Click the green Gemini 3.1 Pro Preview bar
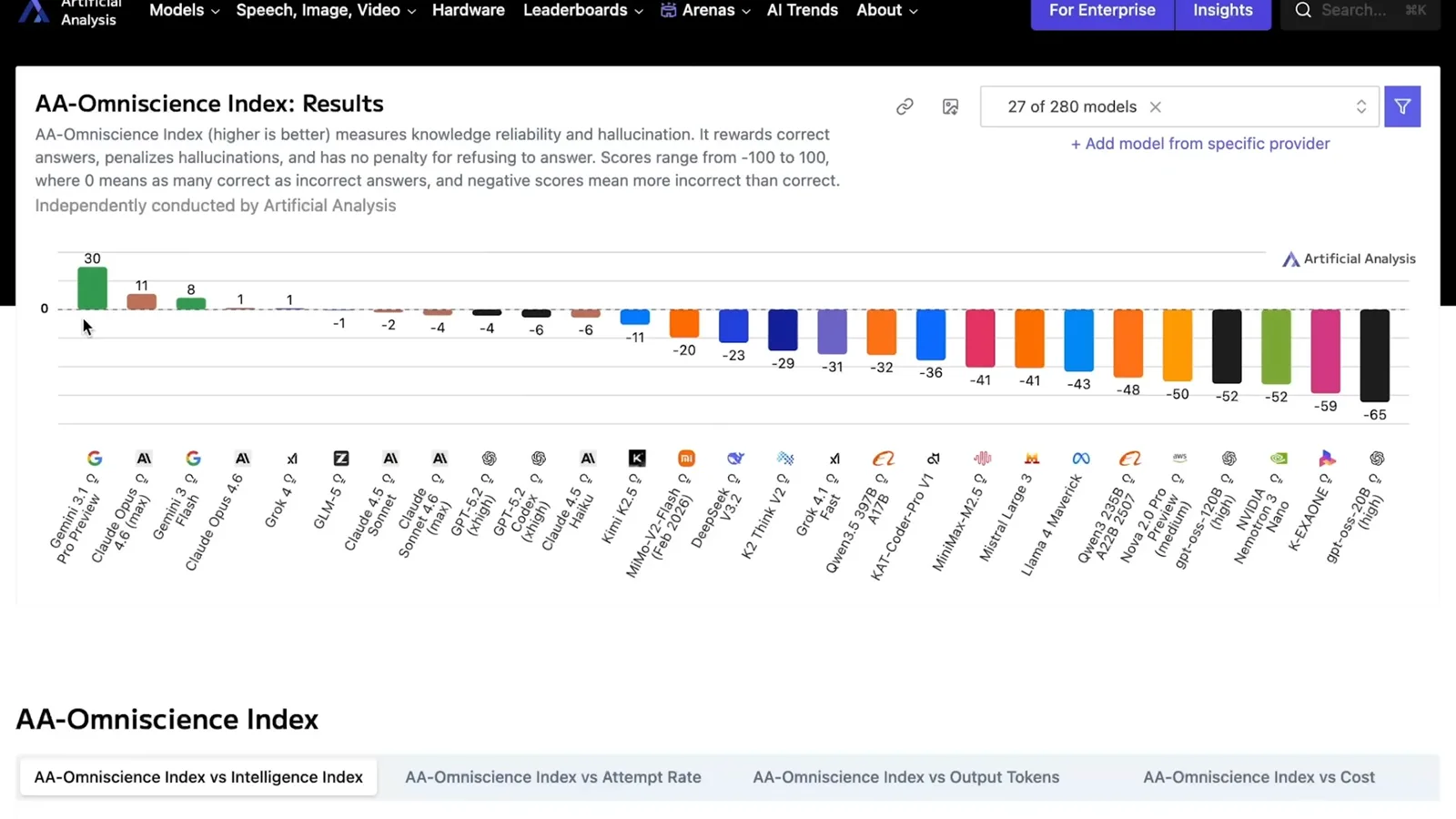 [x=92, y=288]
